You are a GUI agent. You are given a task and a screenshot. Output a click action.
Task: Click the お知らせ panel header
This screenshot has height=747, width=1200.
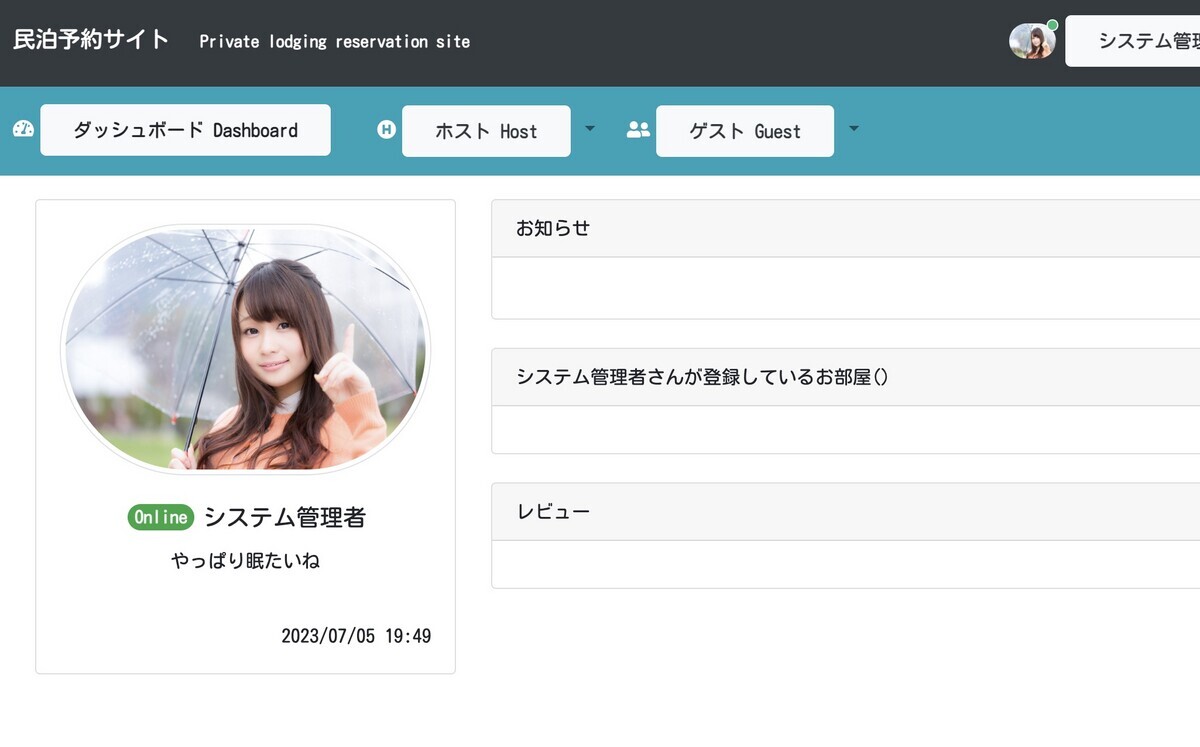[552, 227]
